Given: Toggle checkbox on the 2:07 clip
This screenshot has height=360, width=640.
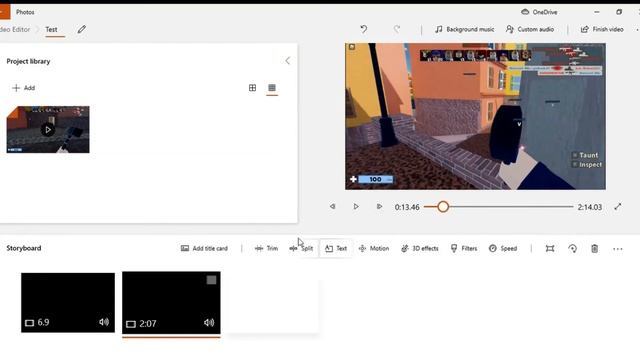Looking at the screenshot, I should point(211,280).
